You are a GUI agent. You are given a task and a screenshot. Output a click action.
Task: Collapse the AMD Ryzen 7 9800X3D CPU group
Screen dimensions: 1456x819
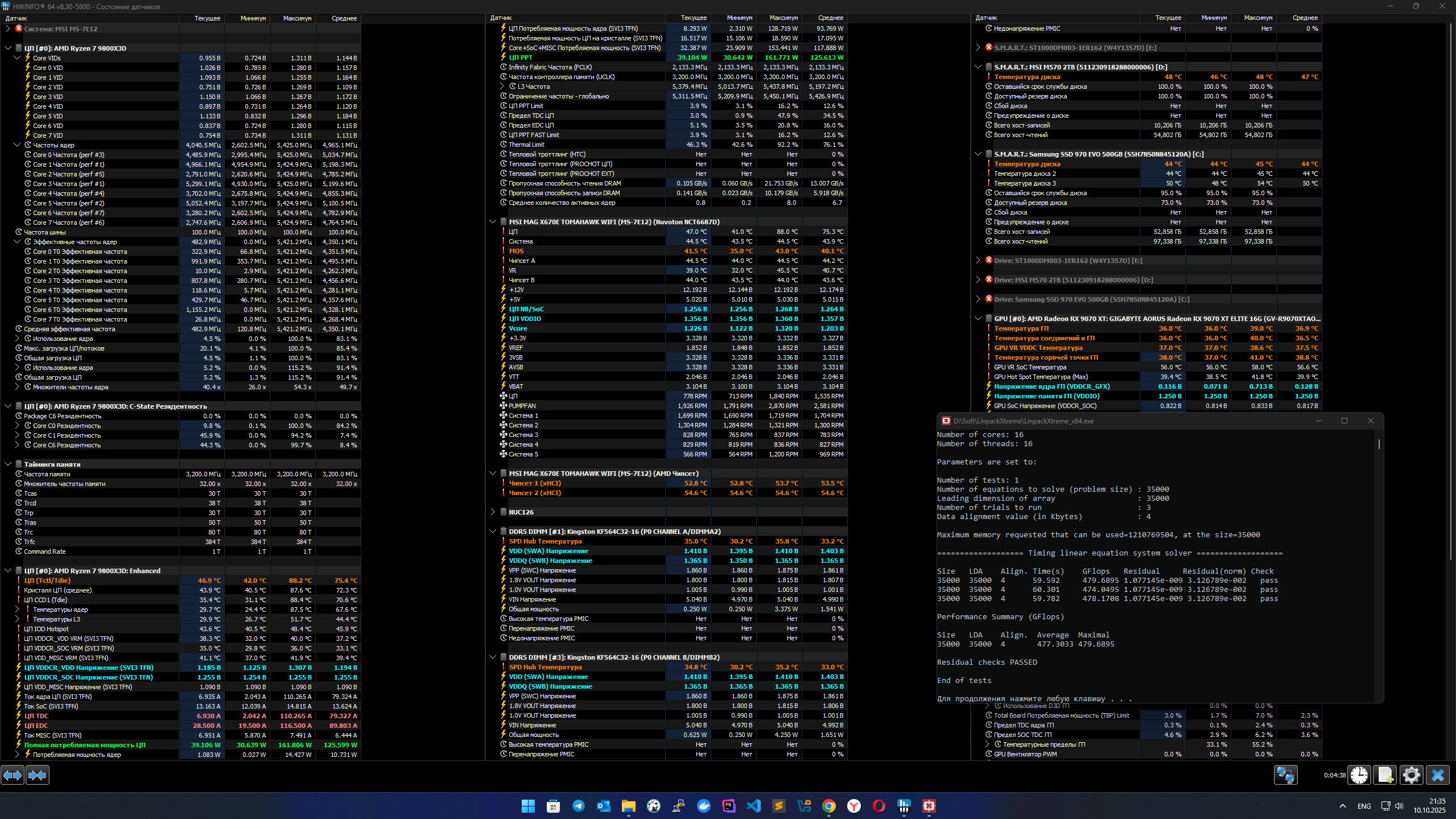tap(8, 48)
